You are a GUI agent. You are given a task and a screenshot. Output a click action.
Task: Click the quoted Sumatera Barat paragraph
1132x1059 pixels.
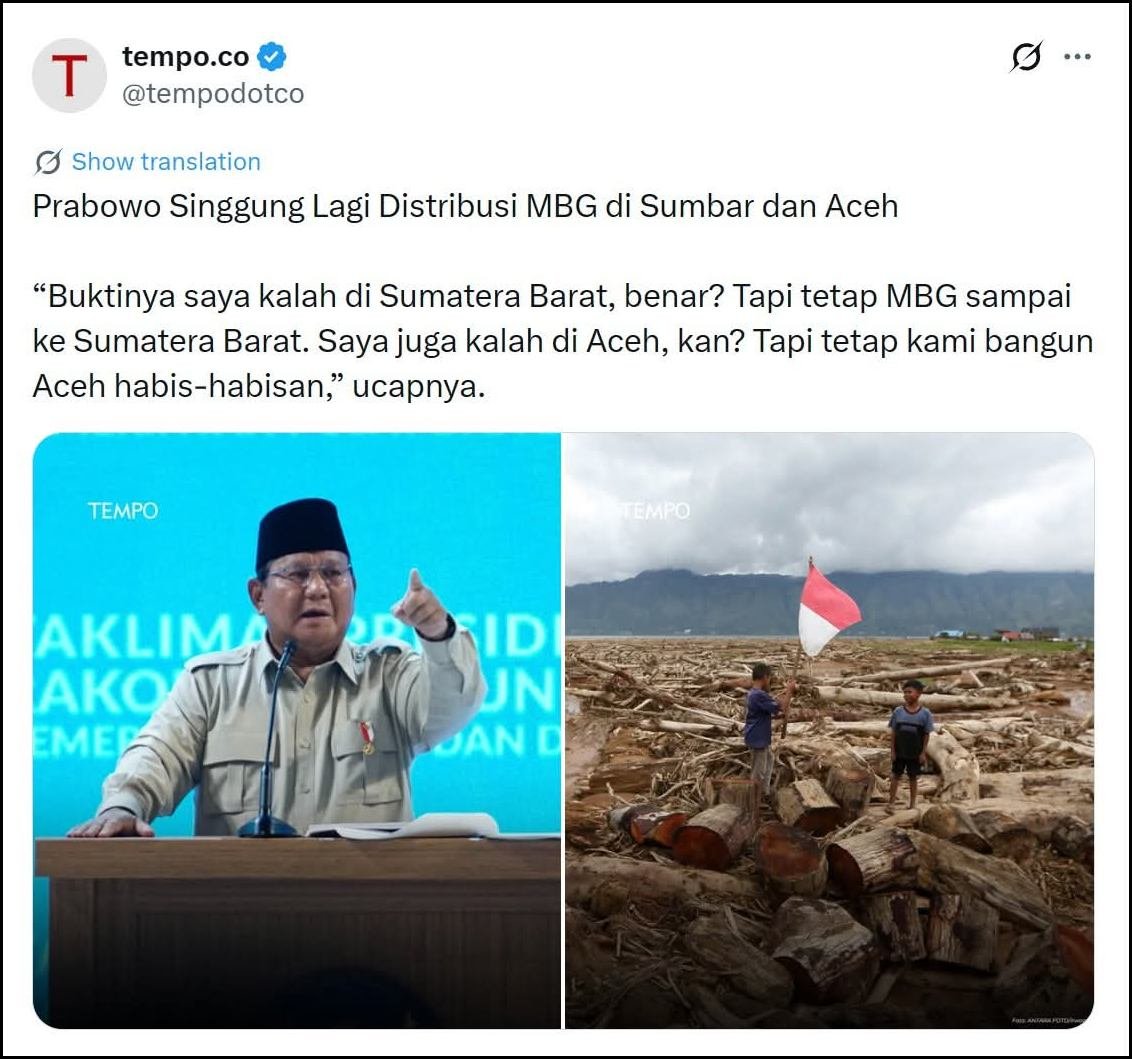562,341
